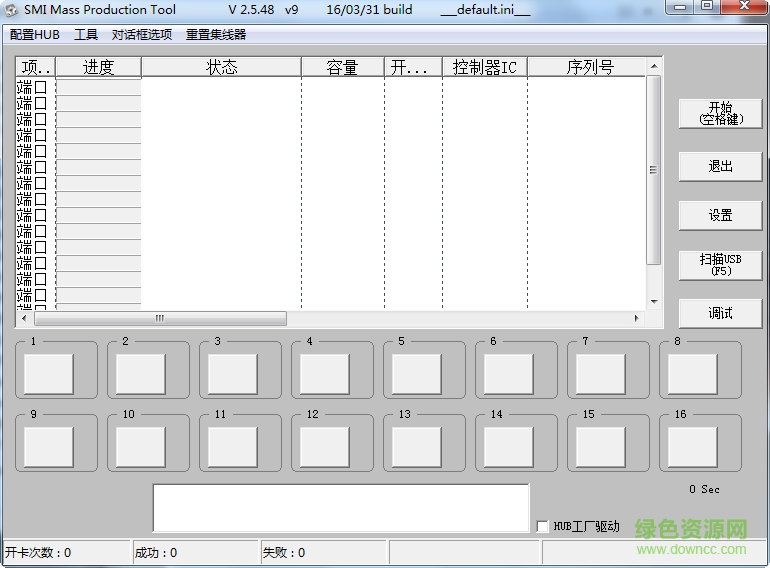The image size is (770, 568).
Task: Click the 扫描USB (F5) button
Action: click(x=720, y=265)
